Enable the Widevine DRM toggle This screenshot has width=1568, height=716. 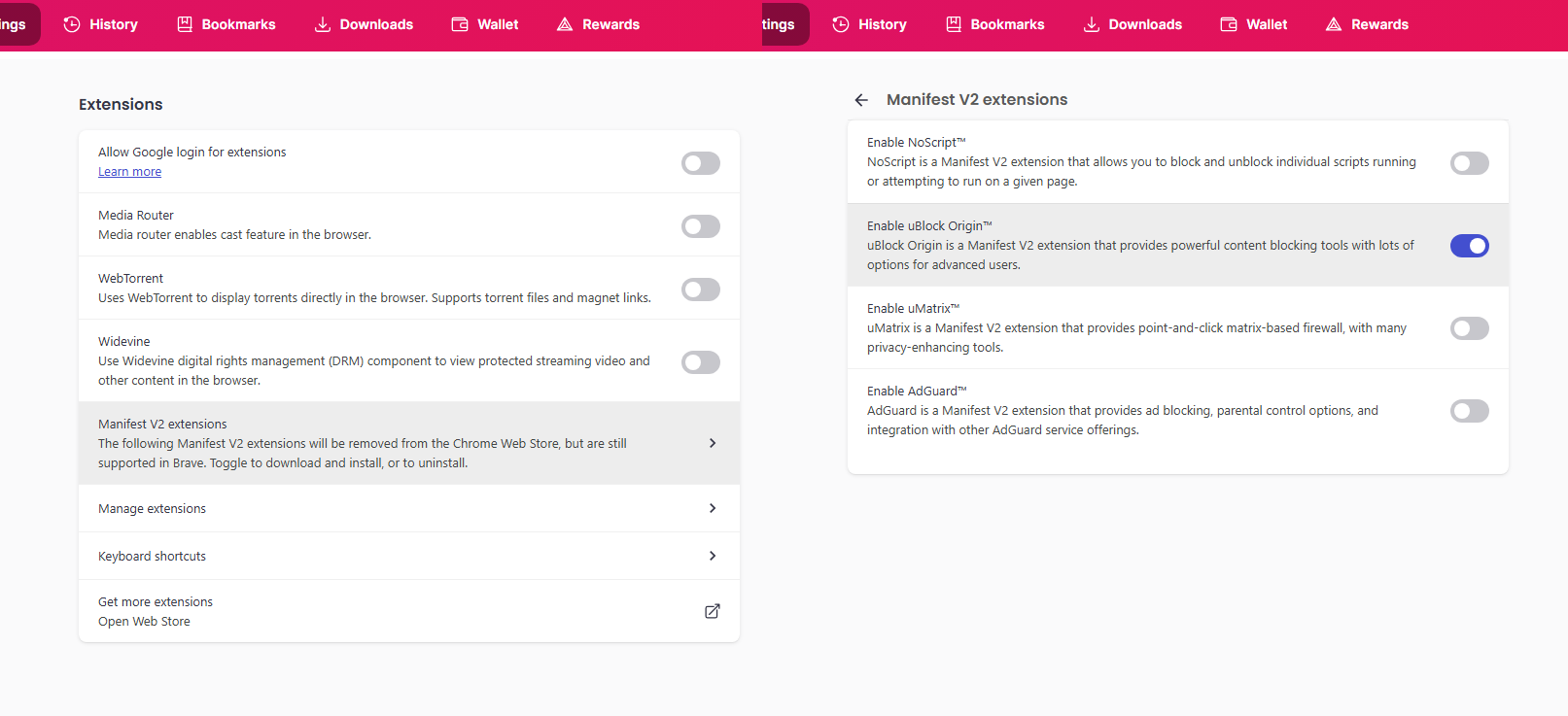(701, 362)
